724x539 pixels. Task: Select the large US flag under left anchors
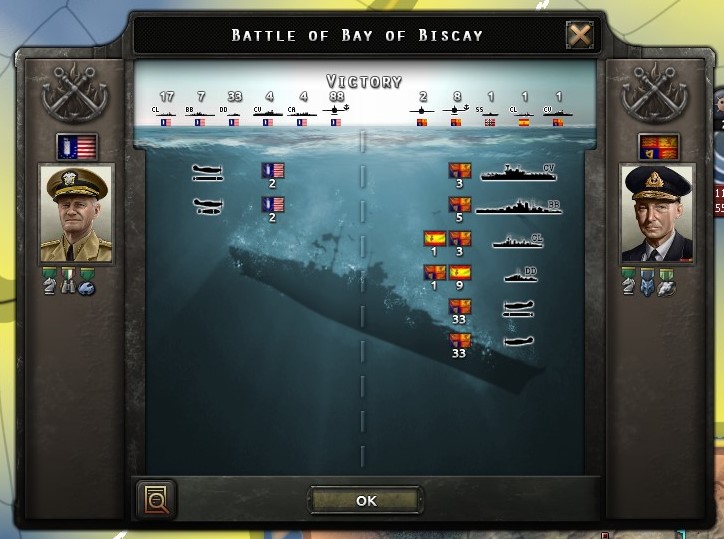77,146
